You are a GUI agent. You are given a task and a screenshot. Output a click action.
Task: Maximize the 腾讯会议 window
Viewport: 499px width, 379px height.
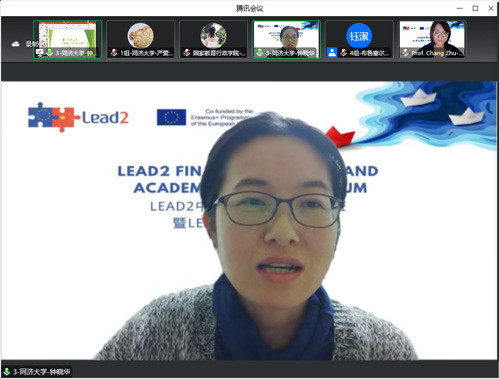pos(475,8)
